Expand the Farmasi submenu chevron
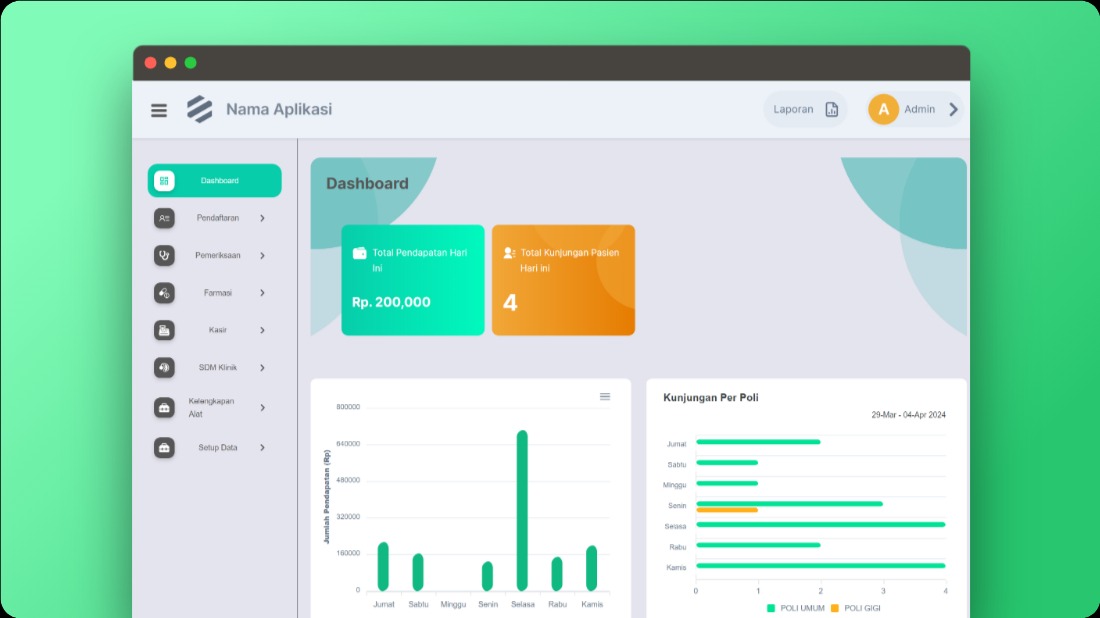 coord(262,293)
